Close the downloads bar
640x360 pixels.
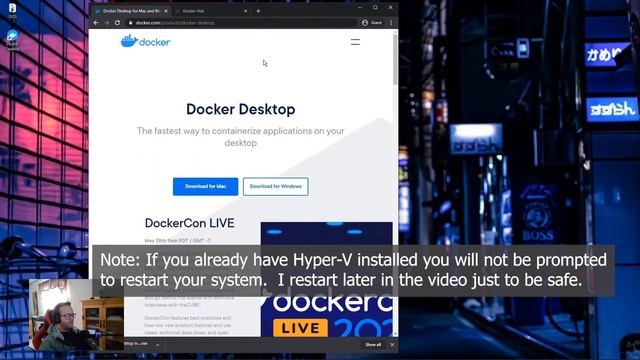pos(392,345)
